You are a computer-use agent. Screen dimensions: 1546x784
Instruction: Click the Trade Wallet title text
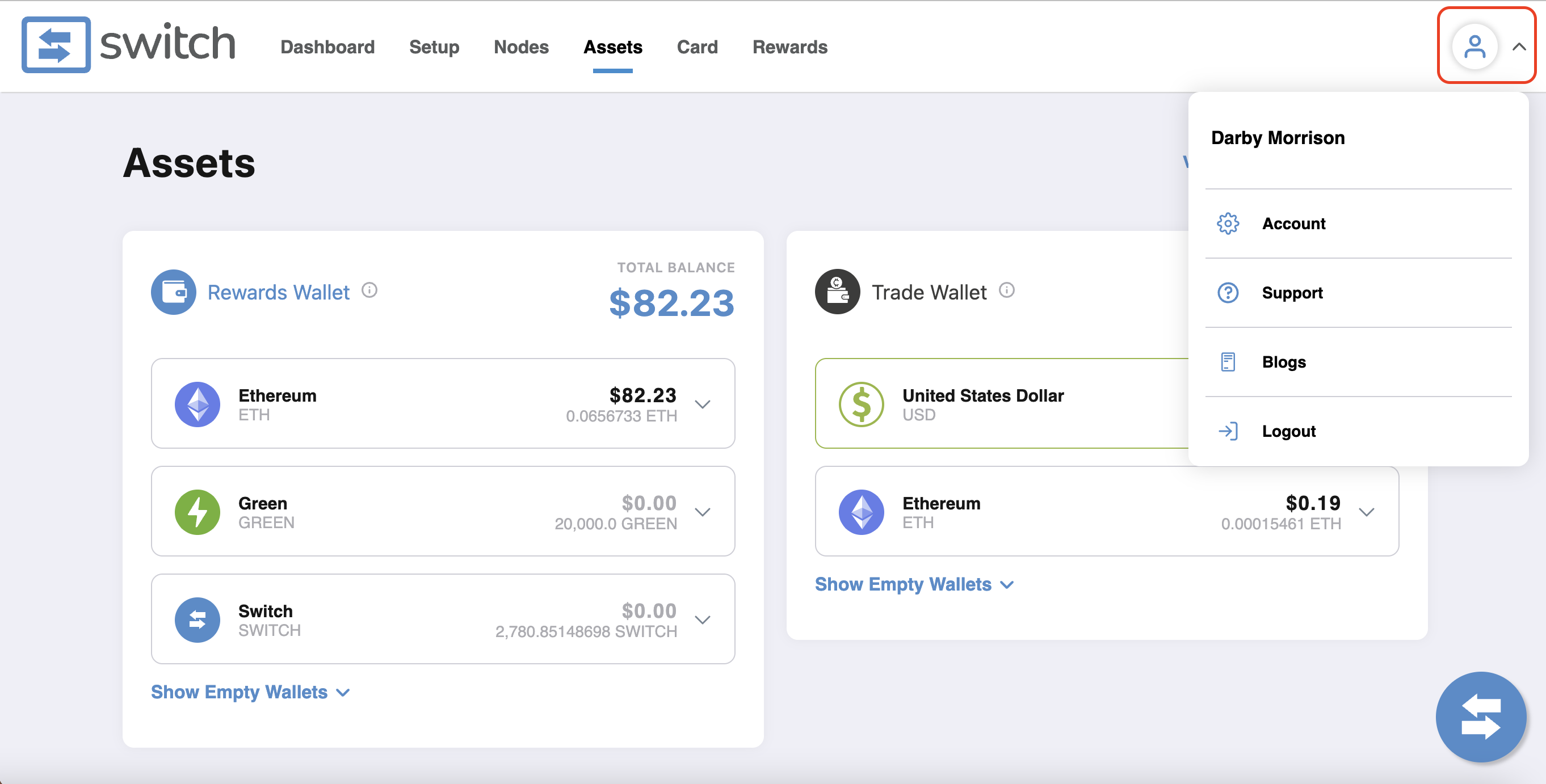pos(929,292)
